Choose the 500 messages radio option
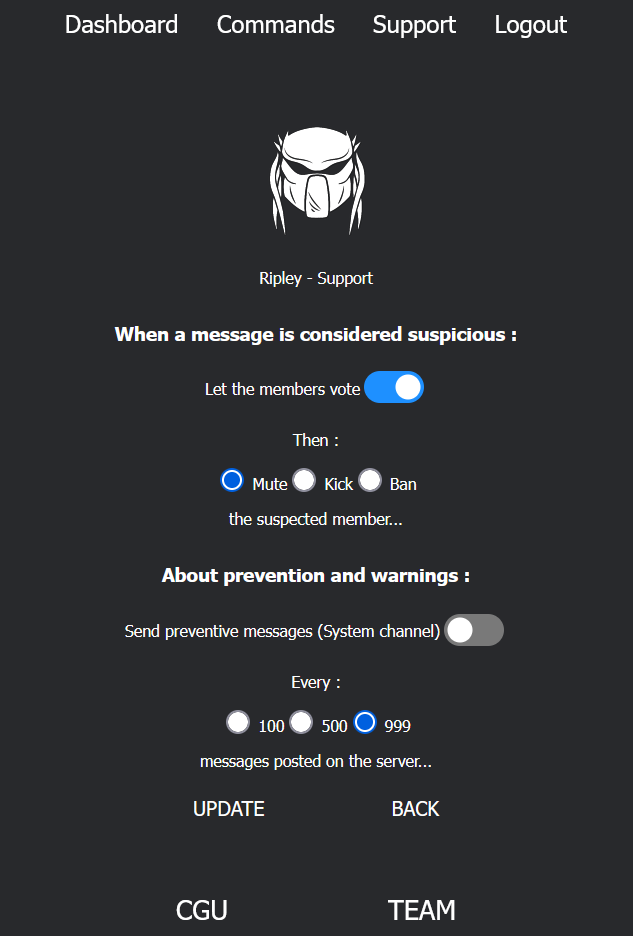This screenshot has width=633, height=936. click(301, 722)
